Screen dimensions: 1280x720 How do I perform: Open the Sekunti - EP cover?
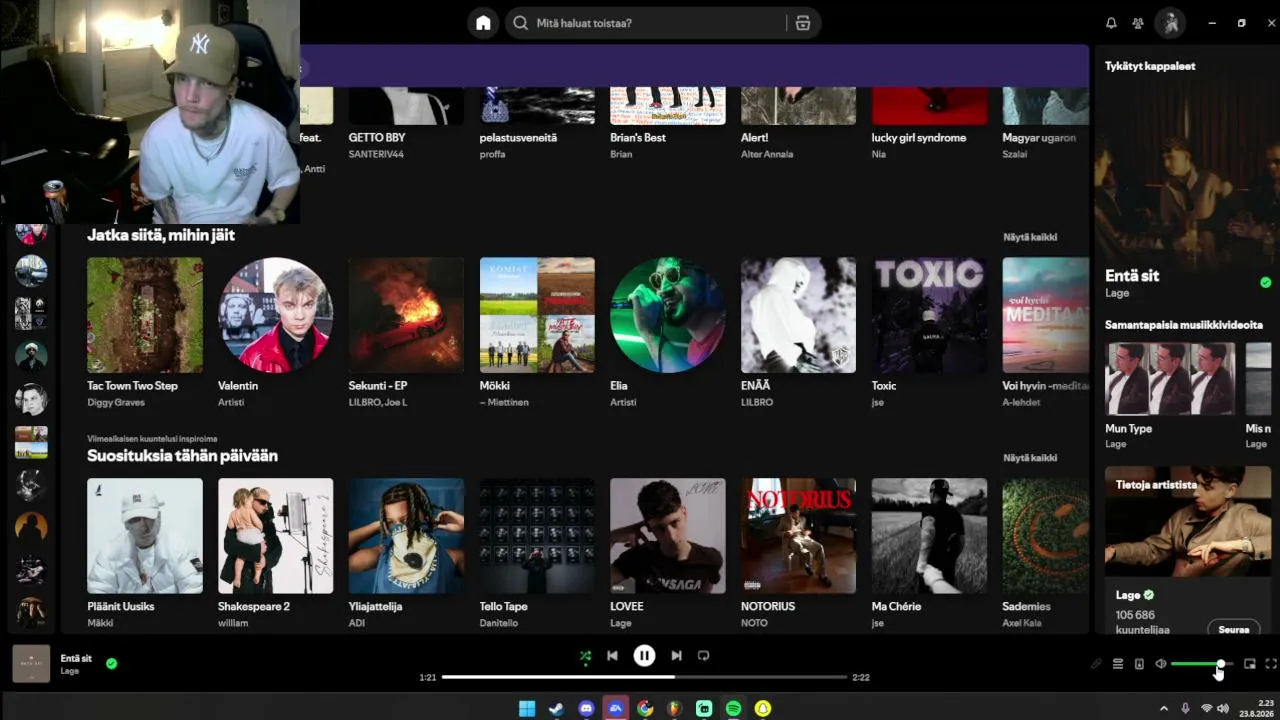point(406,315)
